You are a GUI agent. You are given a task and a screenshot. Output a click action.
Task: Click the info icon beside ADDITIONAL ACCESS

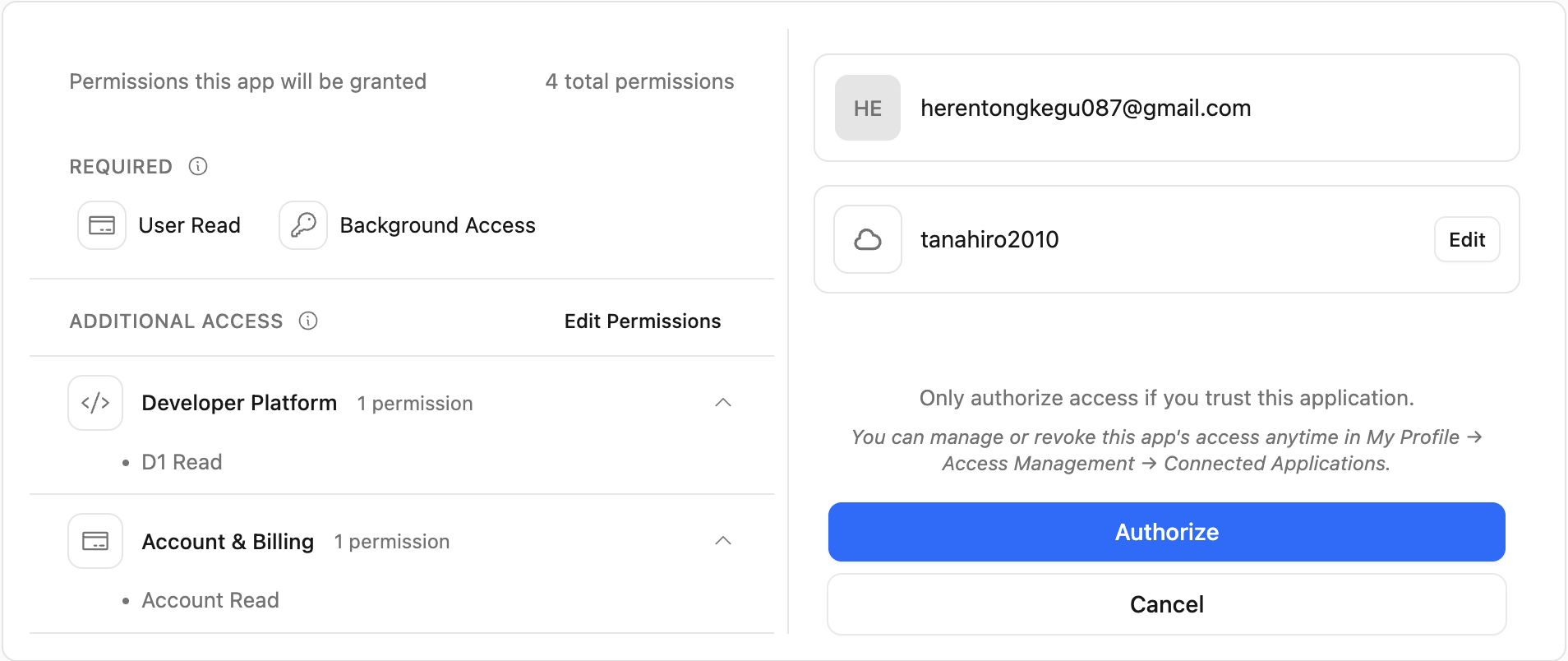(x=308, y=321)
